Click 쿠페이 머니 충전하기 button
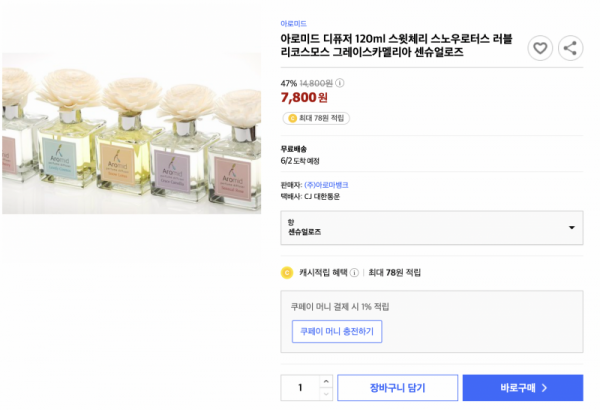Image resolution: width=600 pixels, height=410 pixels. pos(337,332)
